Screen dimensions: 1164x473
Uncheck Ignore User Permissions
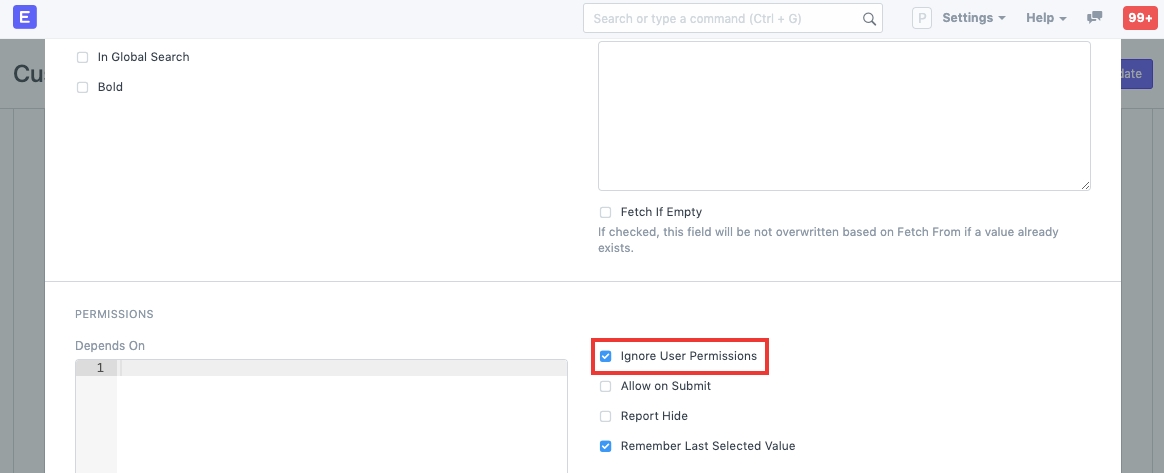[606, 356]
